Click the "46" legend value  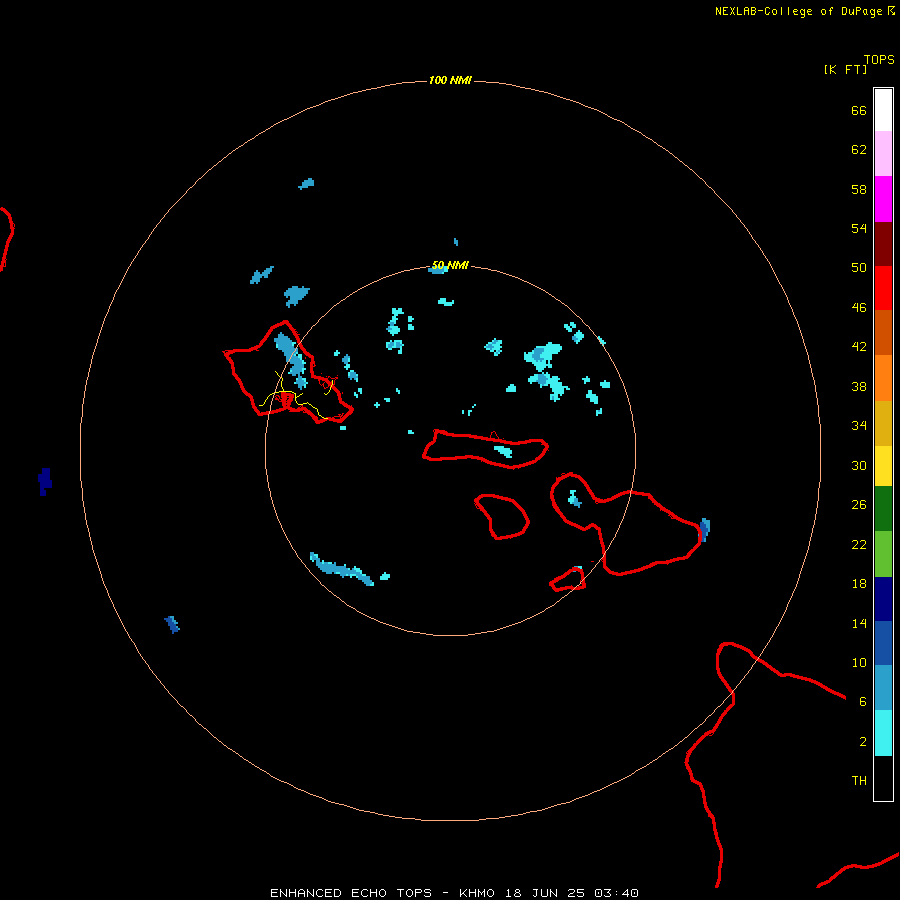[859, 308]
